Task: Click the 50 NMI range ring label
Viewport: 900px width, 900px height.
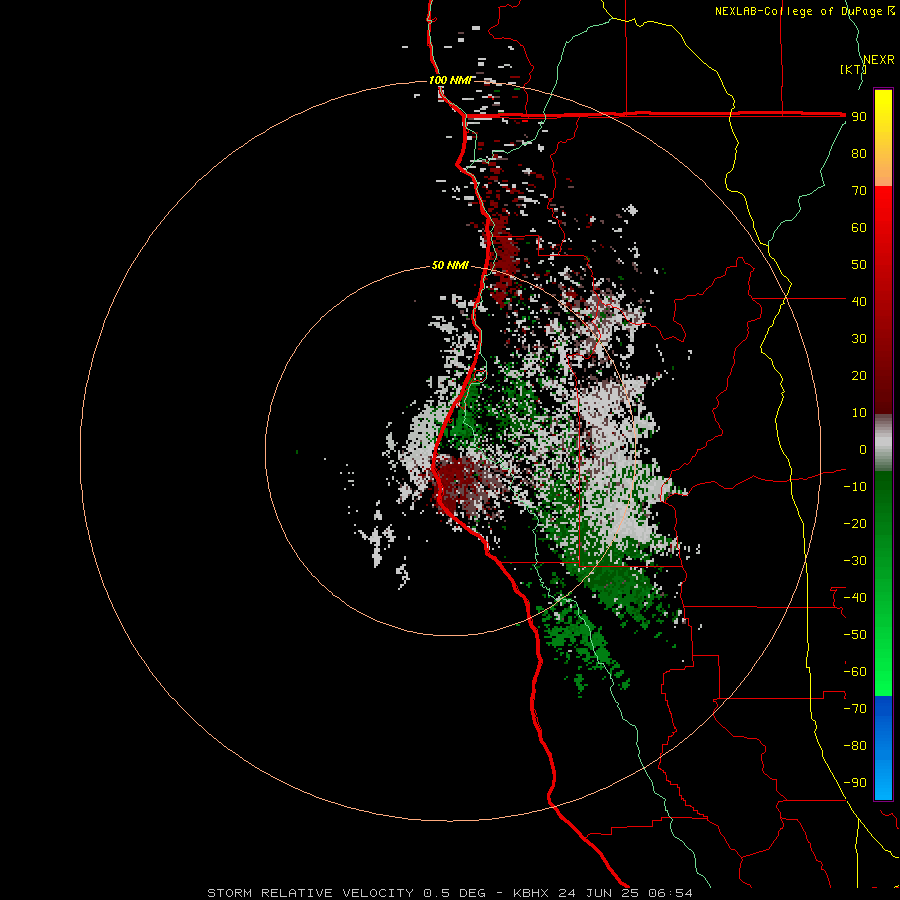Action: (450, 265)
